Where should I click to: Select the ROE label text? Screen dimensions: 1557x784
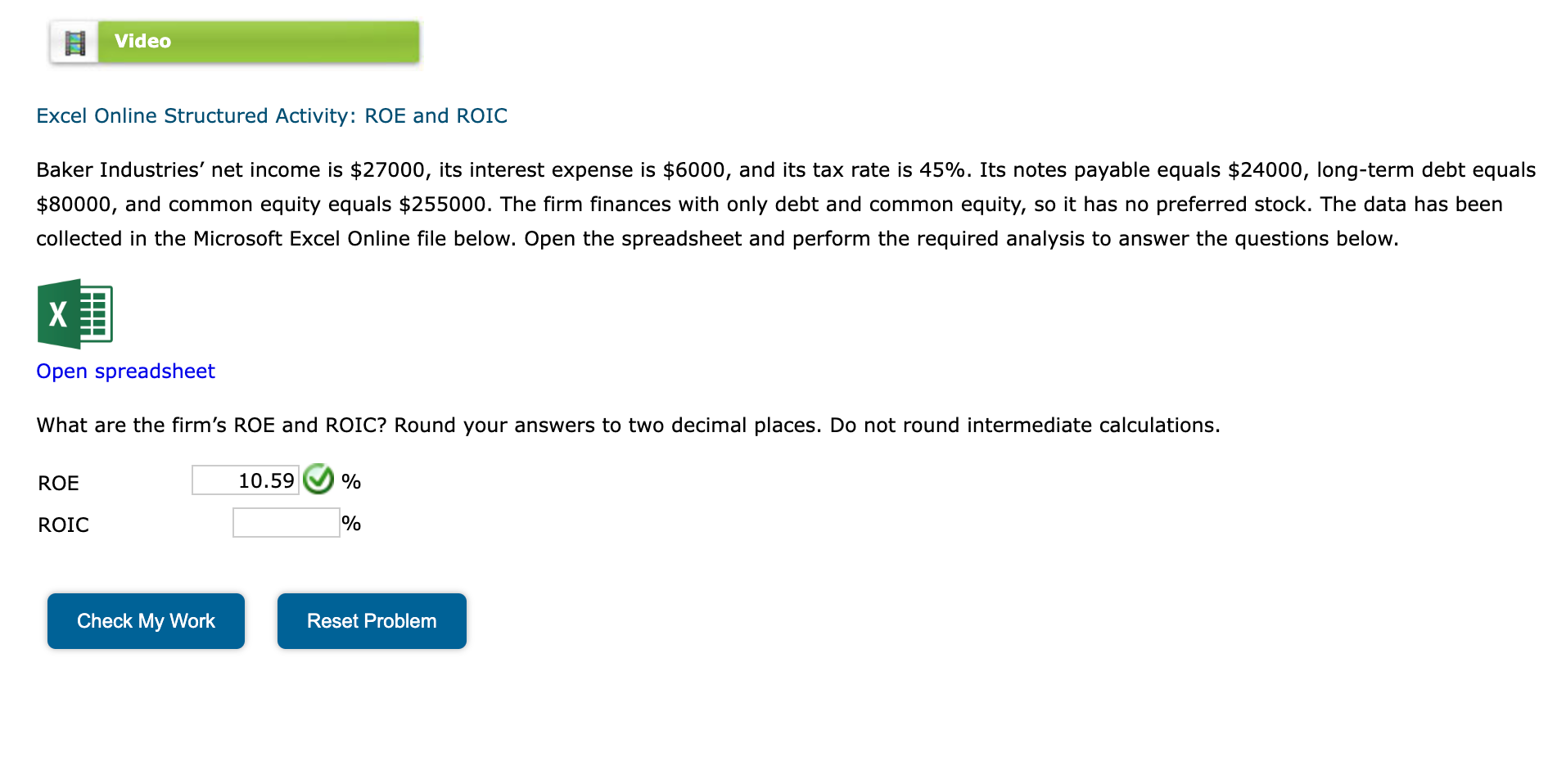coord(57,483)
